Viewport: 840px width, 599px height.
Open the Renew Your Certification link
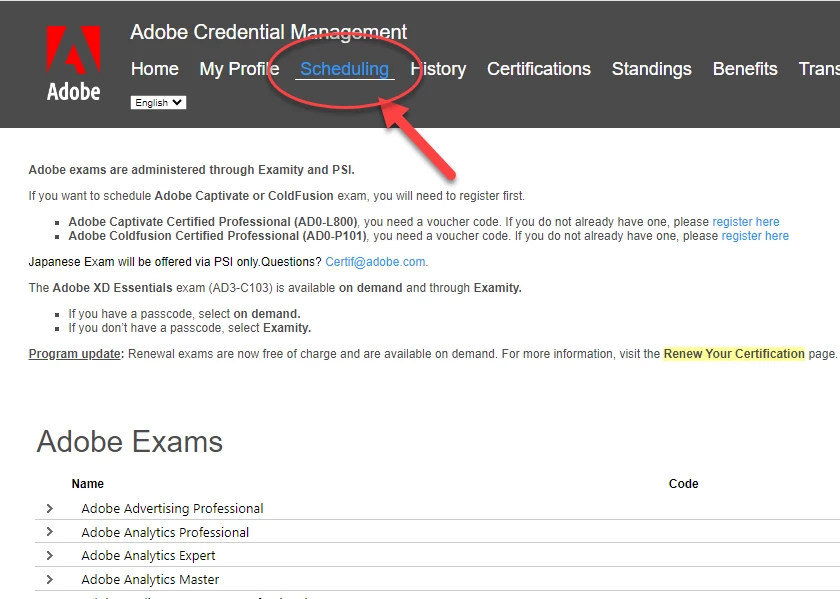click(x=734, y=354)
